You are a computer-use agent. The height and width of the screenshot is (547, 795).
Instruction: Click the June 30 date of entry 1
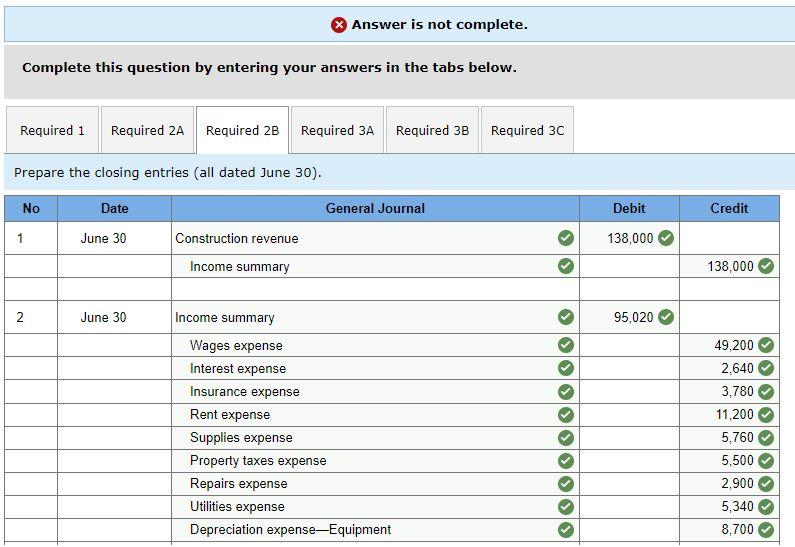(103, 238)
